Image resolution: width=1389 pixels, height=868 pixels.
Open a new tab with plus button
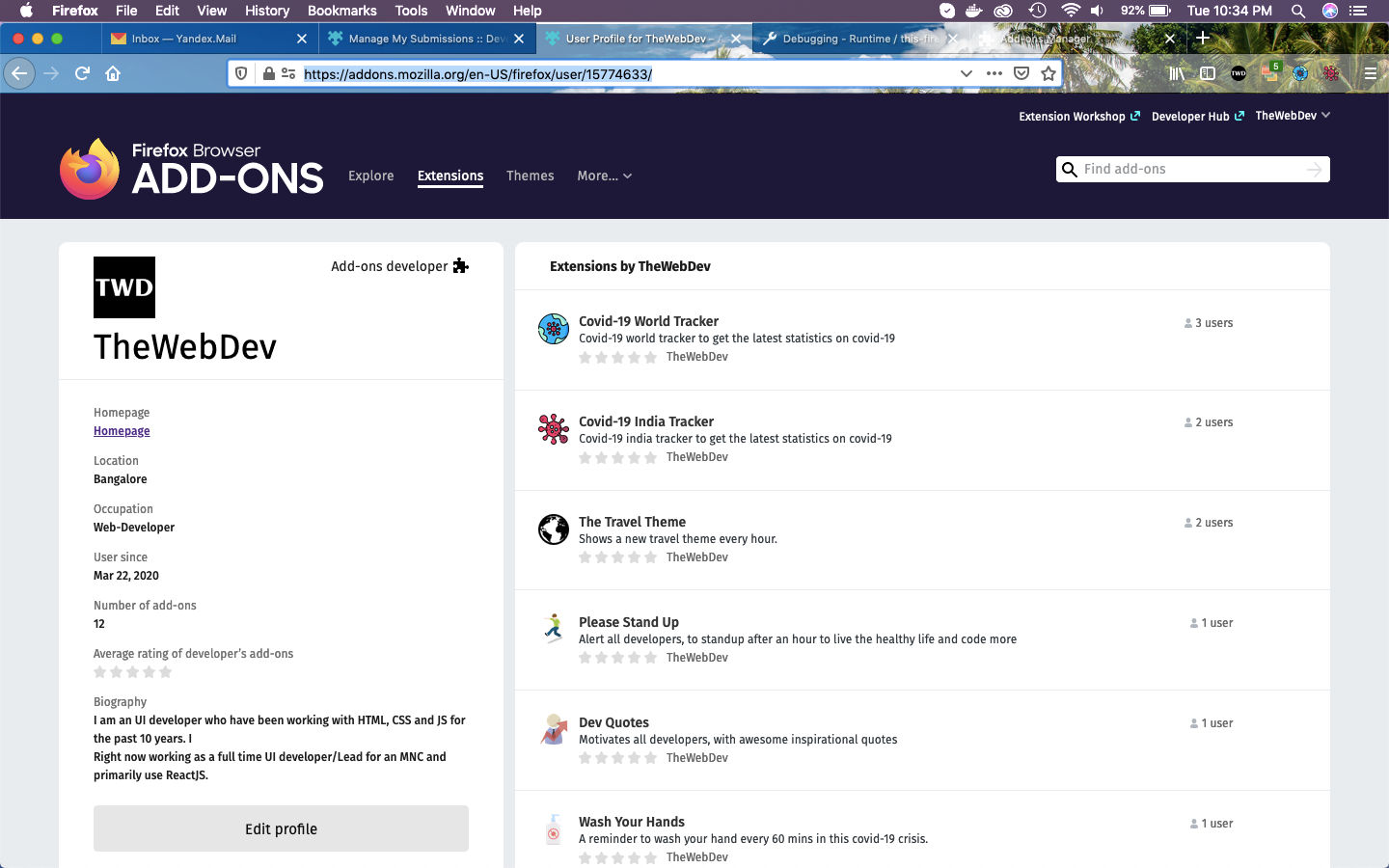pyautogui.click(x=1203, y=38)
